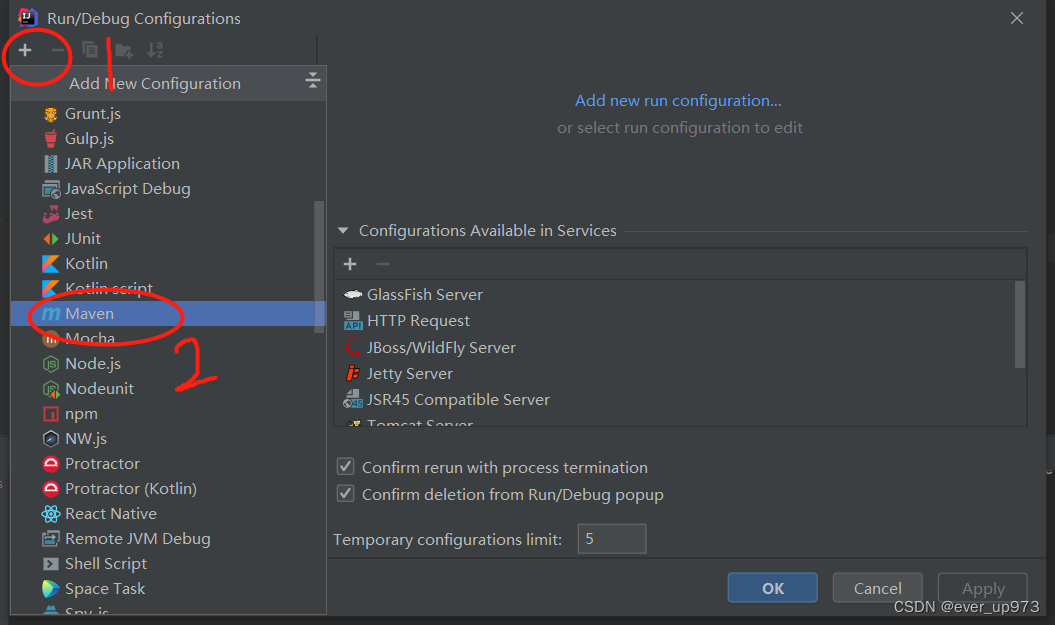Click the Apply button

[983, 588]
